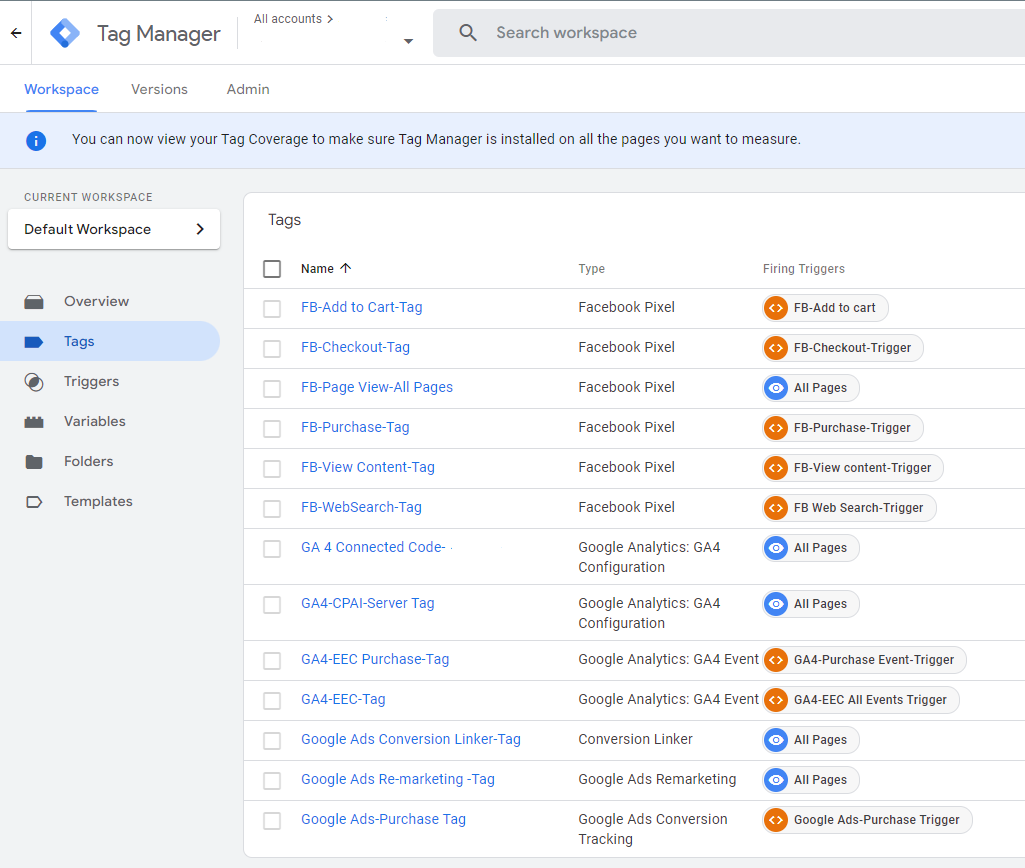This screenshot has height=868, width=1025.
Task: Click the Tags sidebar icon
Action: coord(34,342)
